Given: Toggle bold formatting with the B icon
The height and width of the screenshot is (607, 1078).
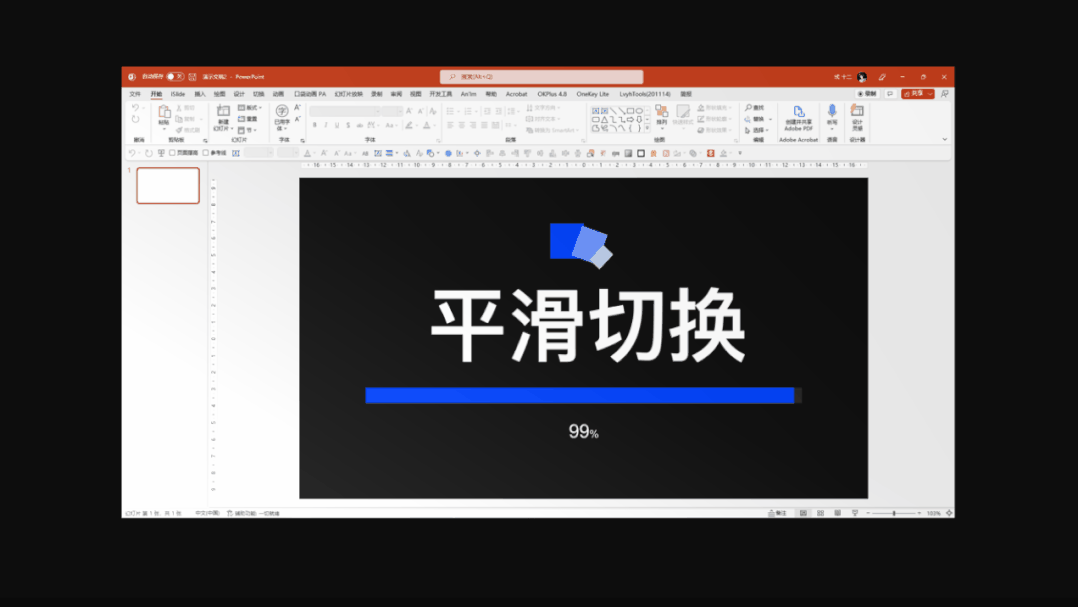Looking at the screenshot, I should pyautogui.click(x=313, y=124).
